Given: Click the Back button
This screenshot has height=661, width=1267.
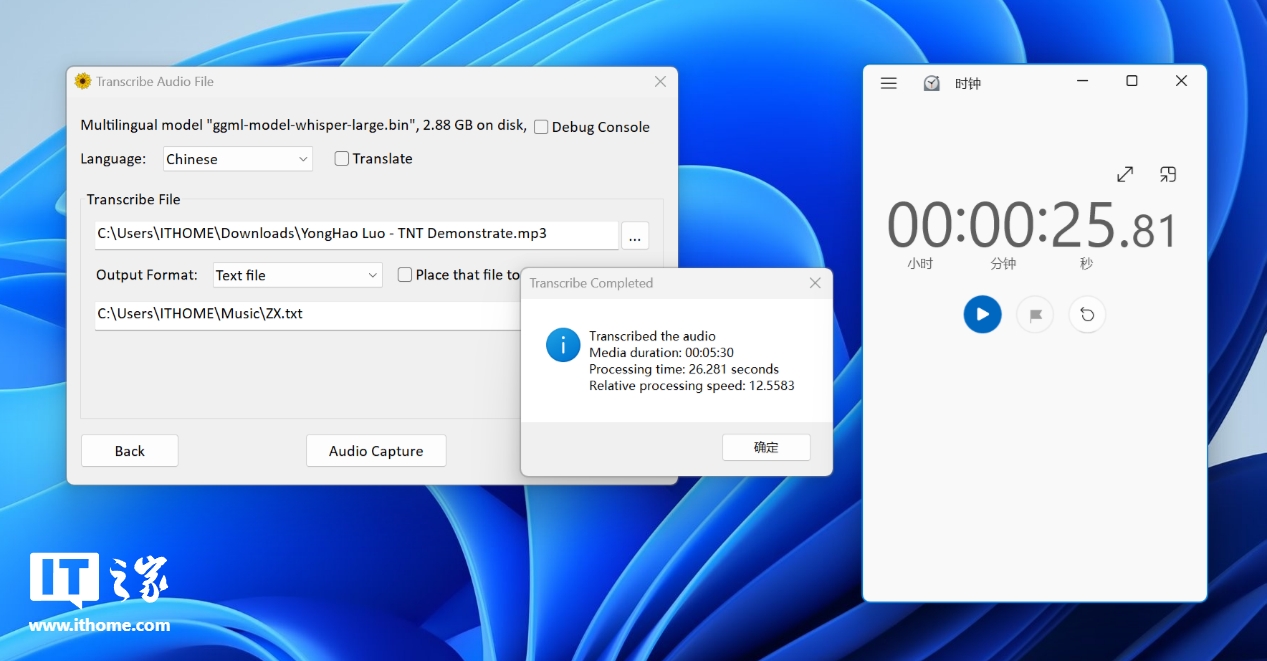Looking at the screenshot, I should pyautogui.click(x=129, y=451).
